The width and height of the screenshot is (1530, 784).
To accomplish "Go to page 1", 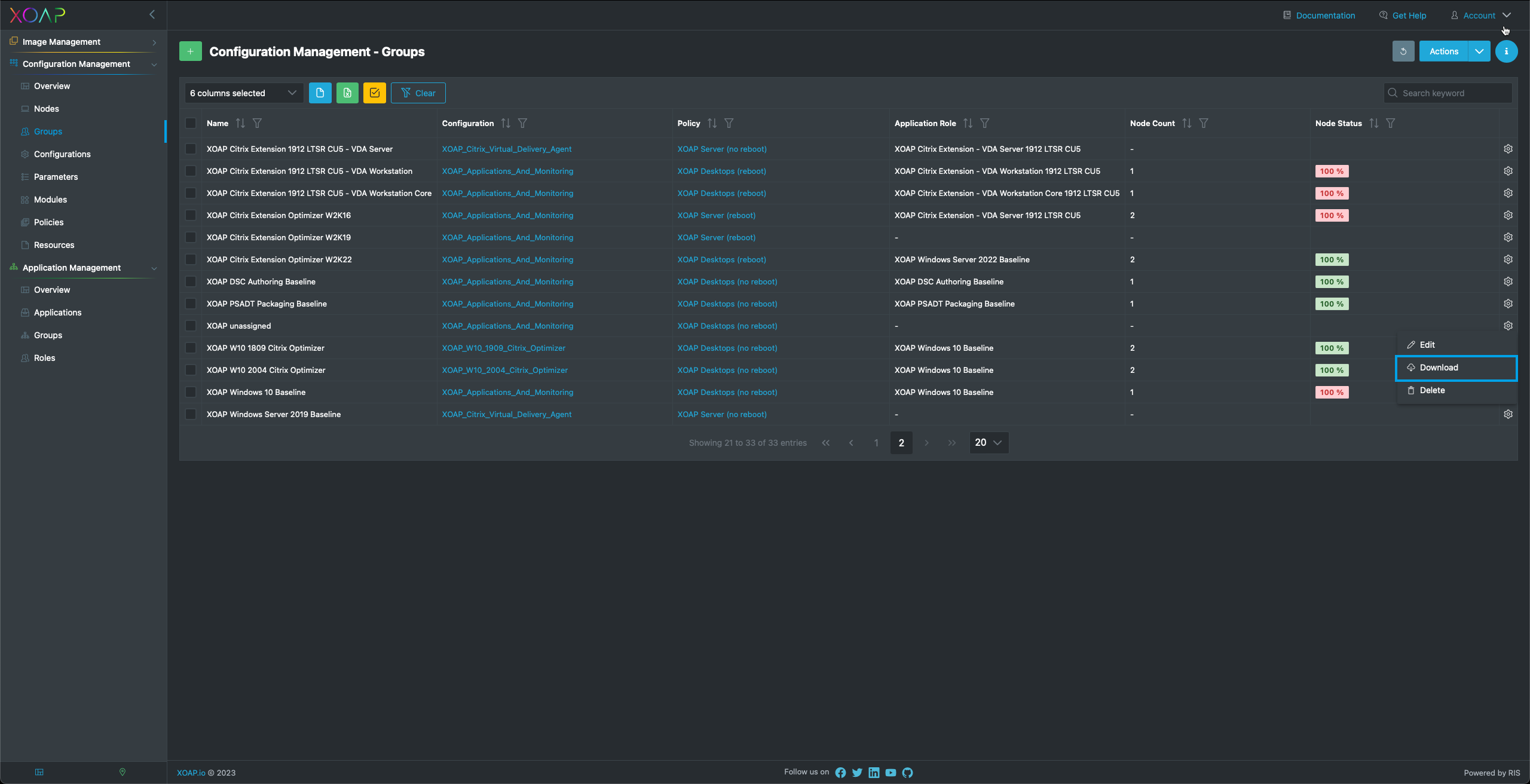I will click(876, 443).
